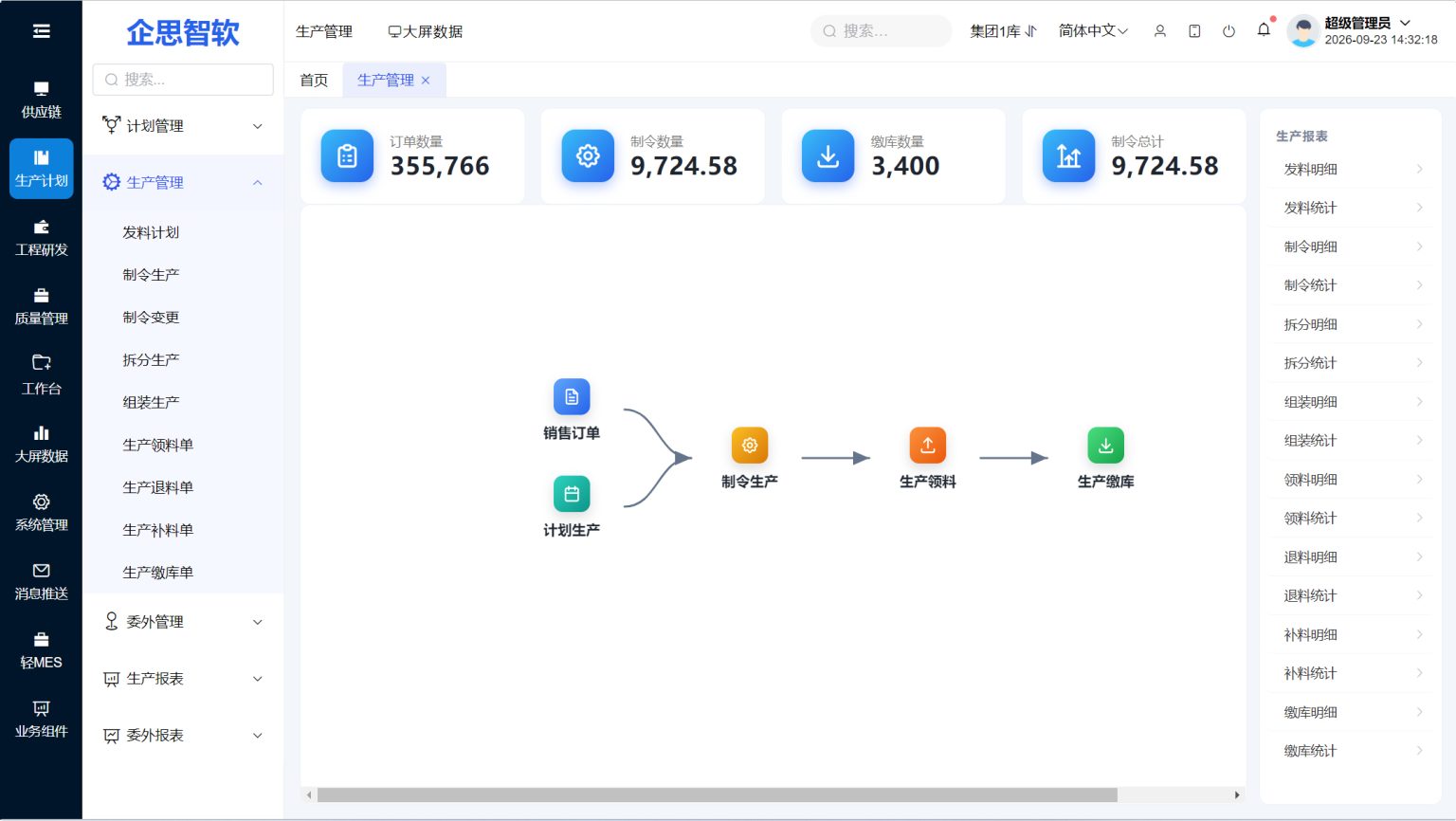The height and width of the screenshot is (821, 1456).
Task: Click the 订单数量 clipboard card icon
Action: coord(347,155)
